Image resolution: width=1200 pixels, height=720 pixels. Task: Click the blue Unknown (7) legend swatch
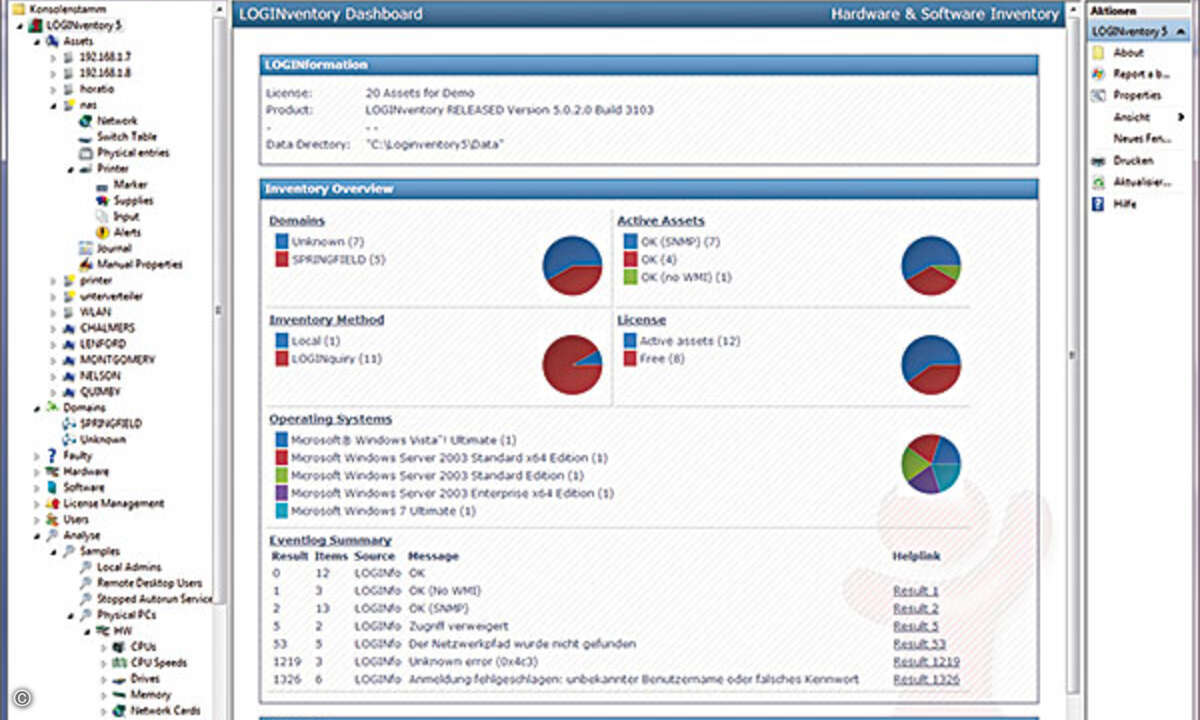282,242
